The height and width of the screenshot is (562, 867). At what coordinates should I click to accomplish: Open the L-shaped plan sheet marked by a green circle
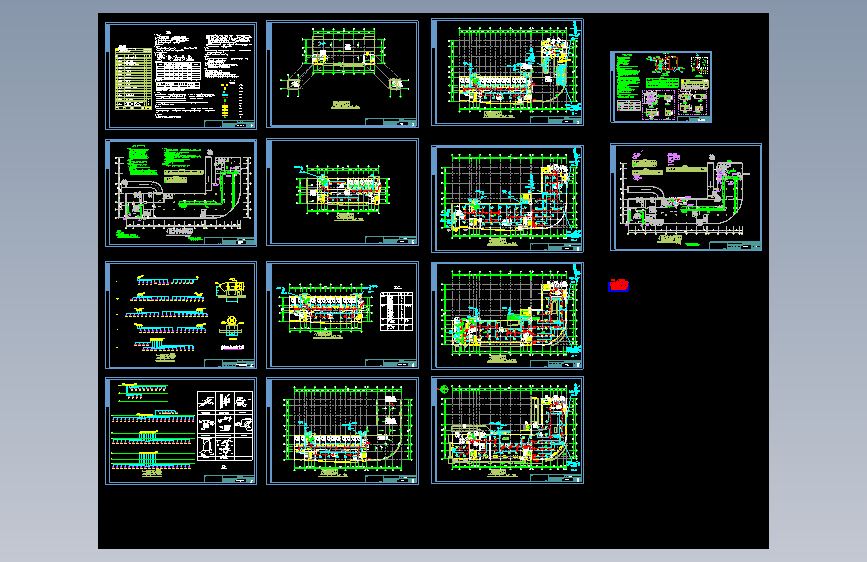(507, 430)
